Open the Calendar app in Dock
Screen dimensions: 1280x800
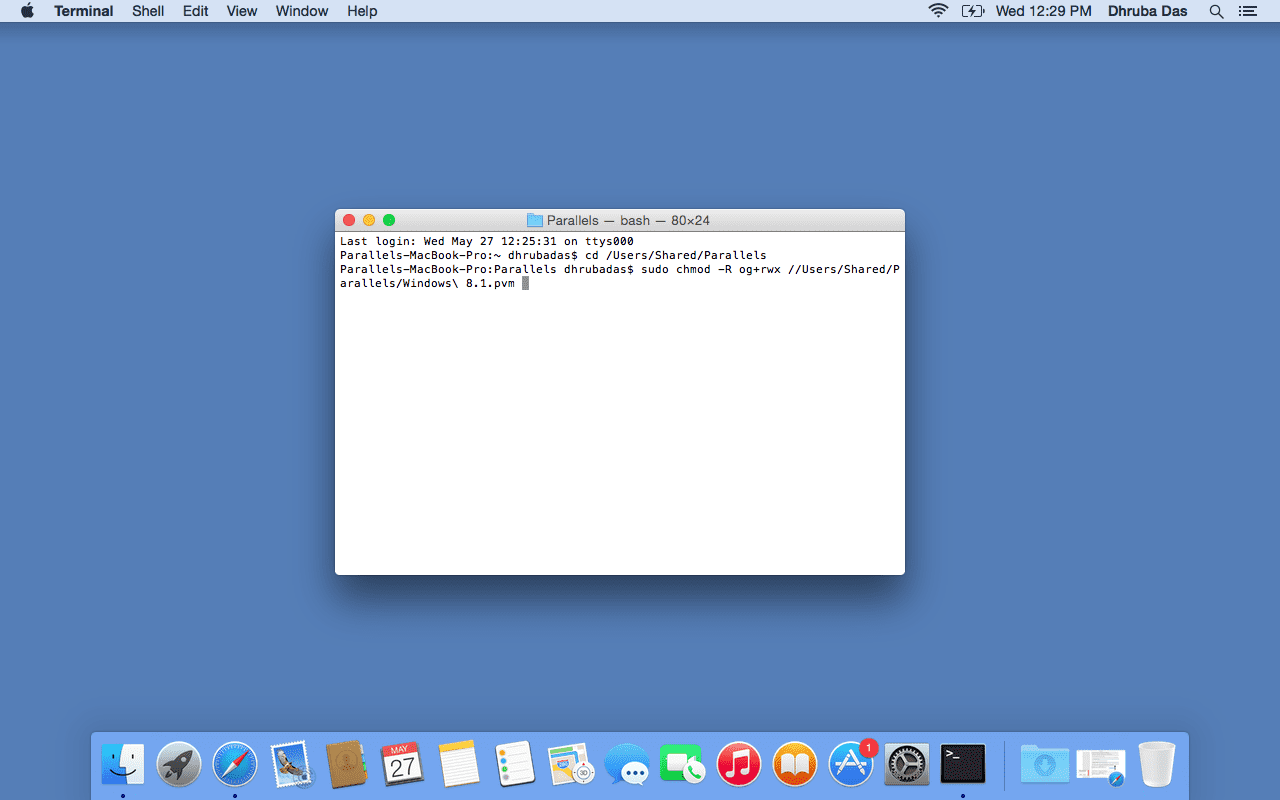click(402, 765)
